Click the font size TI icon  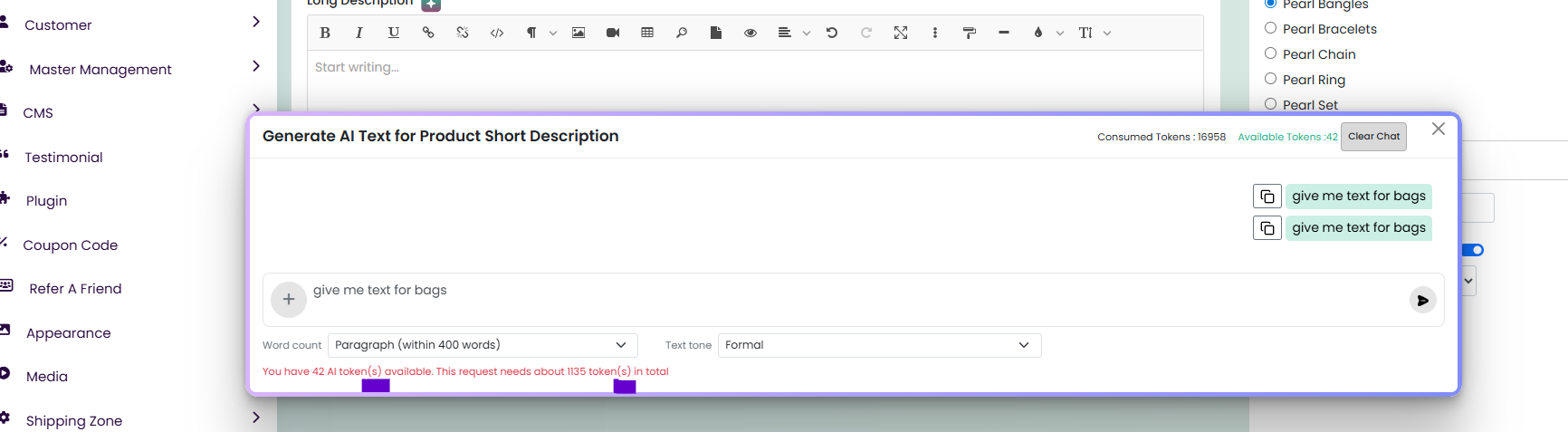tap(1085, 33)
